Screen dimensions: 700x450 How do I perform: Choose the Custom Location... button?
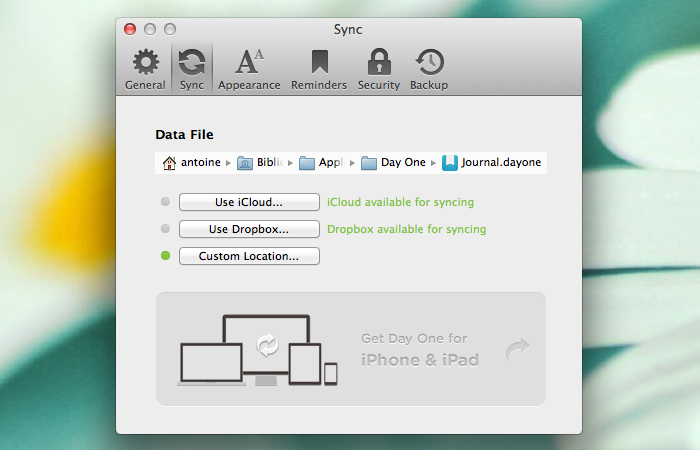(x=249, y=256)
